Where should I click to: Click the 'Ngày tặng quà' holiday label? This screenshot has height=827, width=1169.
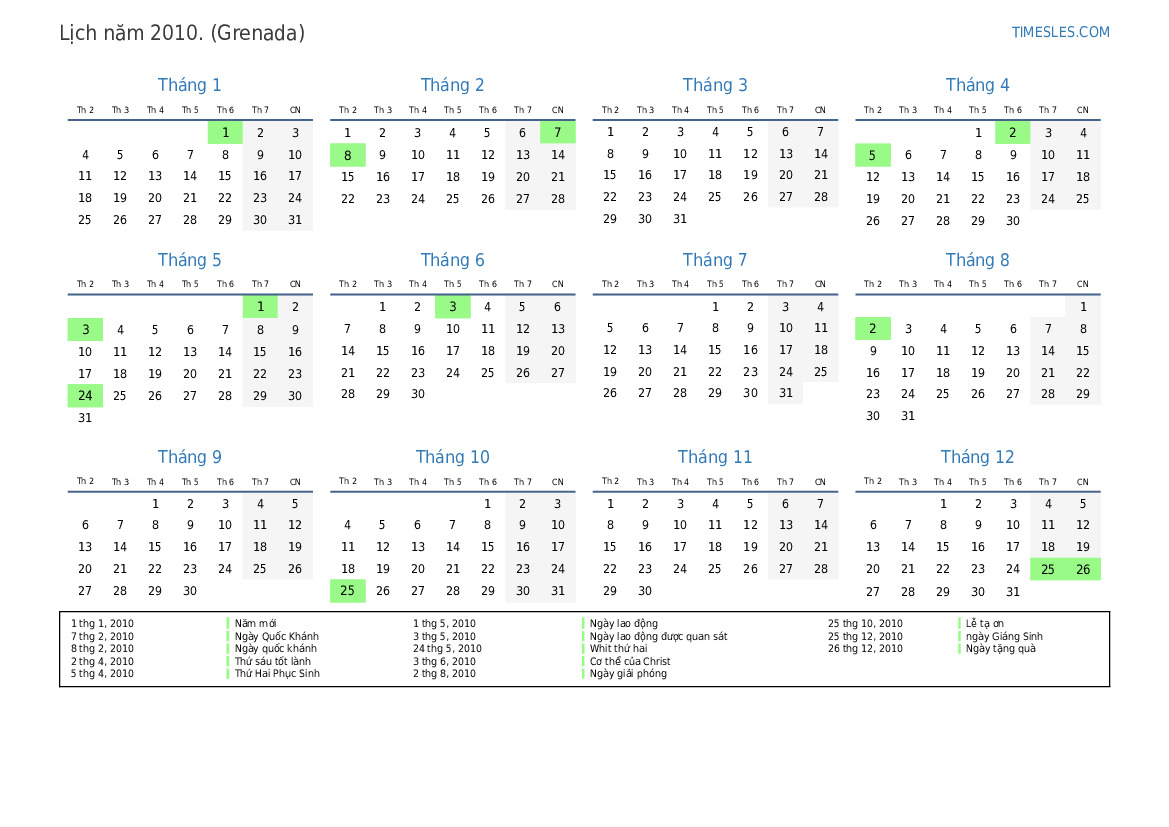pyautogui.click(x=1001, y=649)
